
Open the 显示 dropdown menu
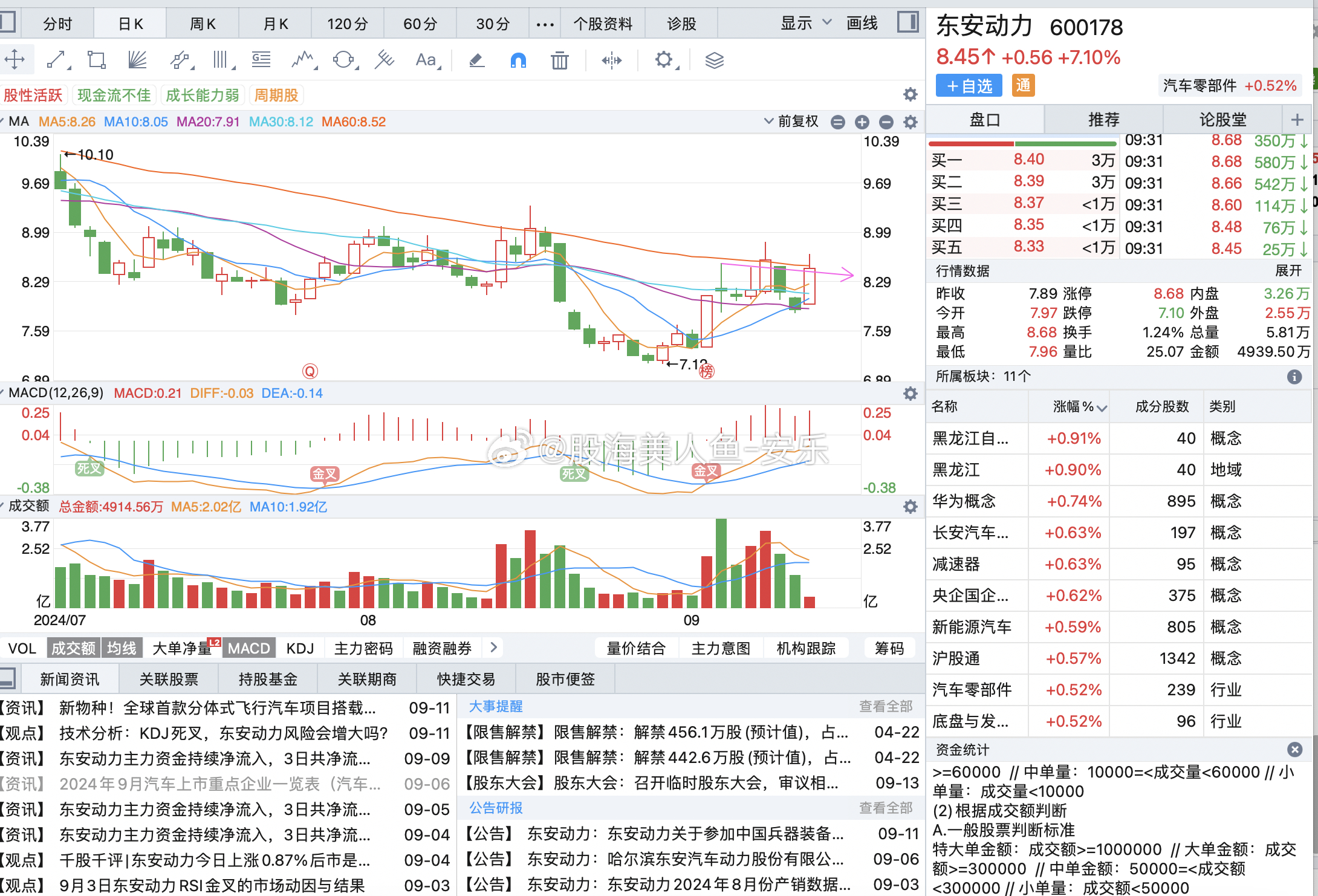(x=806, y=24)
